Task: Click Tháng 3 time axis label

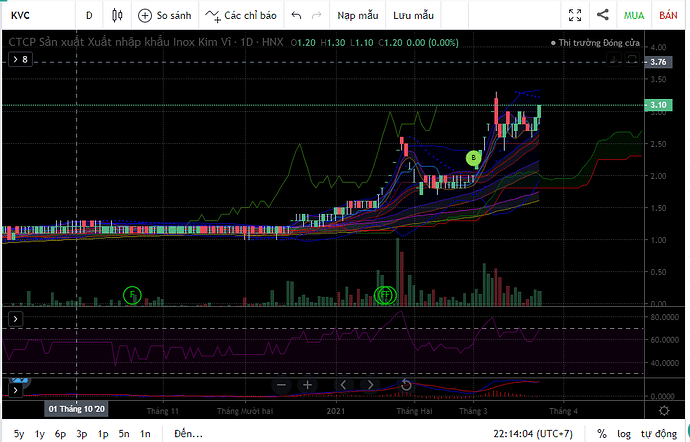Action: (x=473, y=411)
